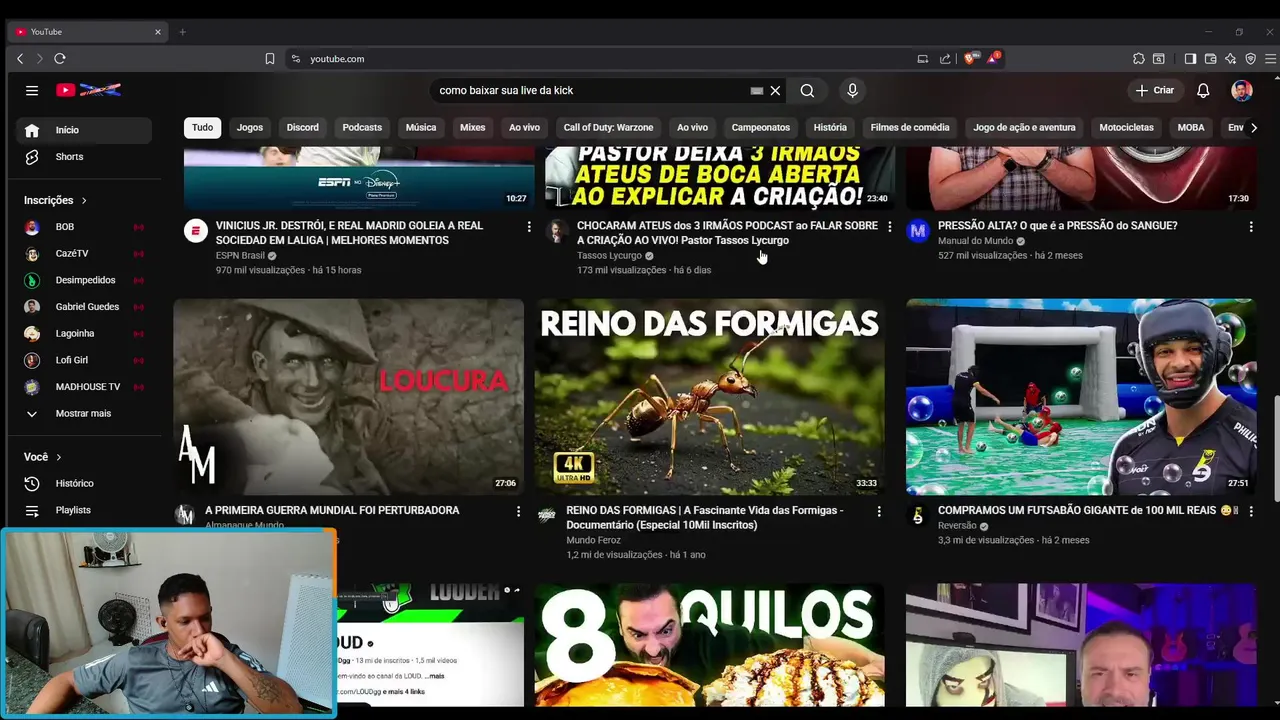
Task: Open Playlists in sidebar
Action: click(84, 510)
